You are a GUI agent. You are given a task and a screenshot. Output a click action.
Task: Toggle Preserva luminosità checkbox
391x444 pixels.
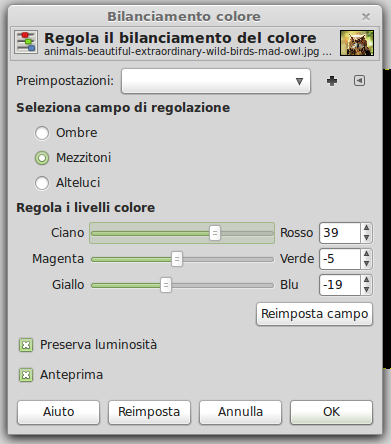26,345
